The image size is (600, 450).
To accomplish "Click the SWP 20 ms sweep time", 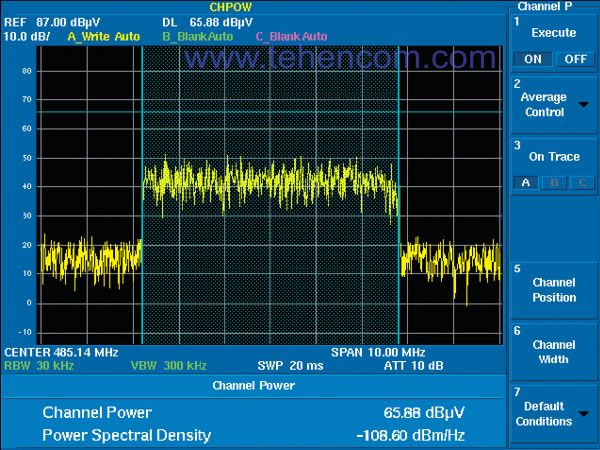I will (290, 366).
